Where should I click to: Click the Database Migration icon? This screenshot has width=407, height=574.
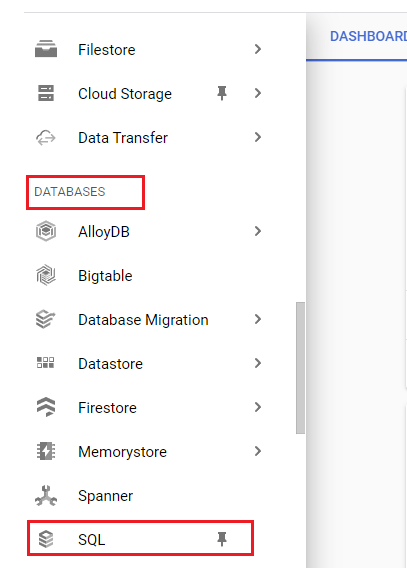click(45, 319)
